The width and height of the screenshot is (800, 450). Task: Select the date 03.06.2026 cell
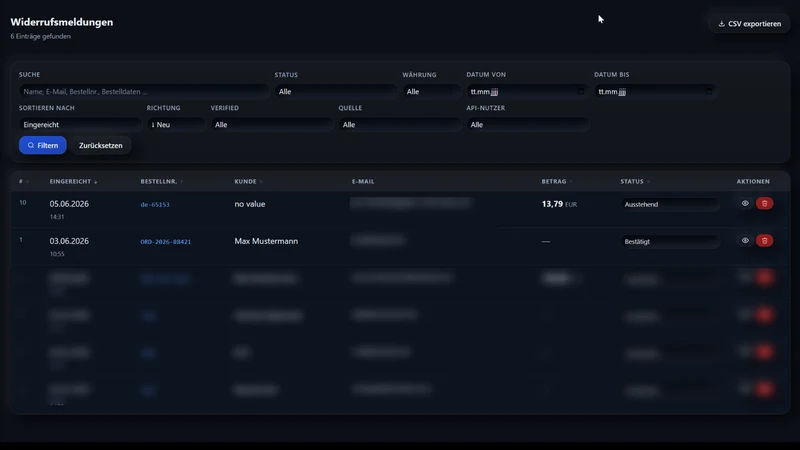click(x=69, y=241)
